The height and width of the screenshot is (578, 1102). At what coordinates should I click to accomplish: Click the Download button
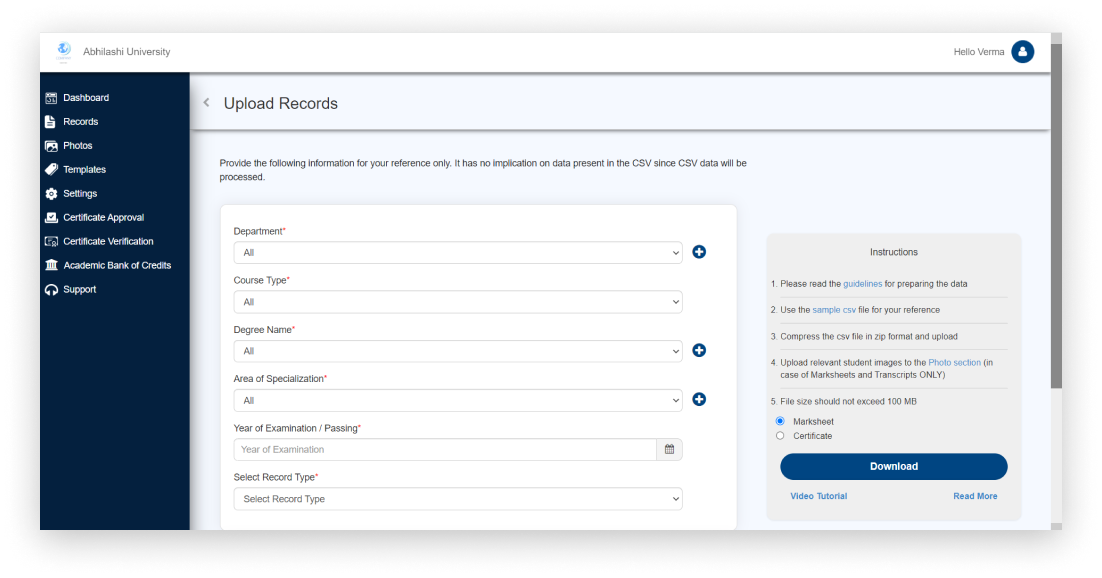[x=893, y=466]
